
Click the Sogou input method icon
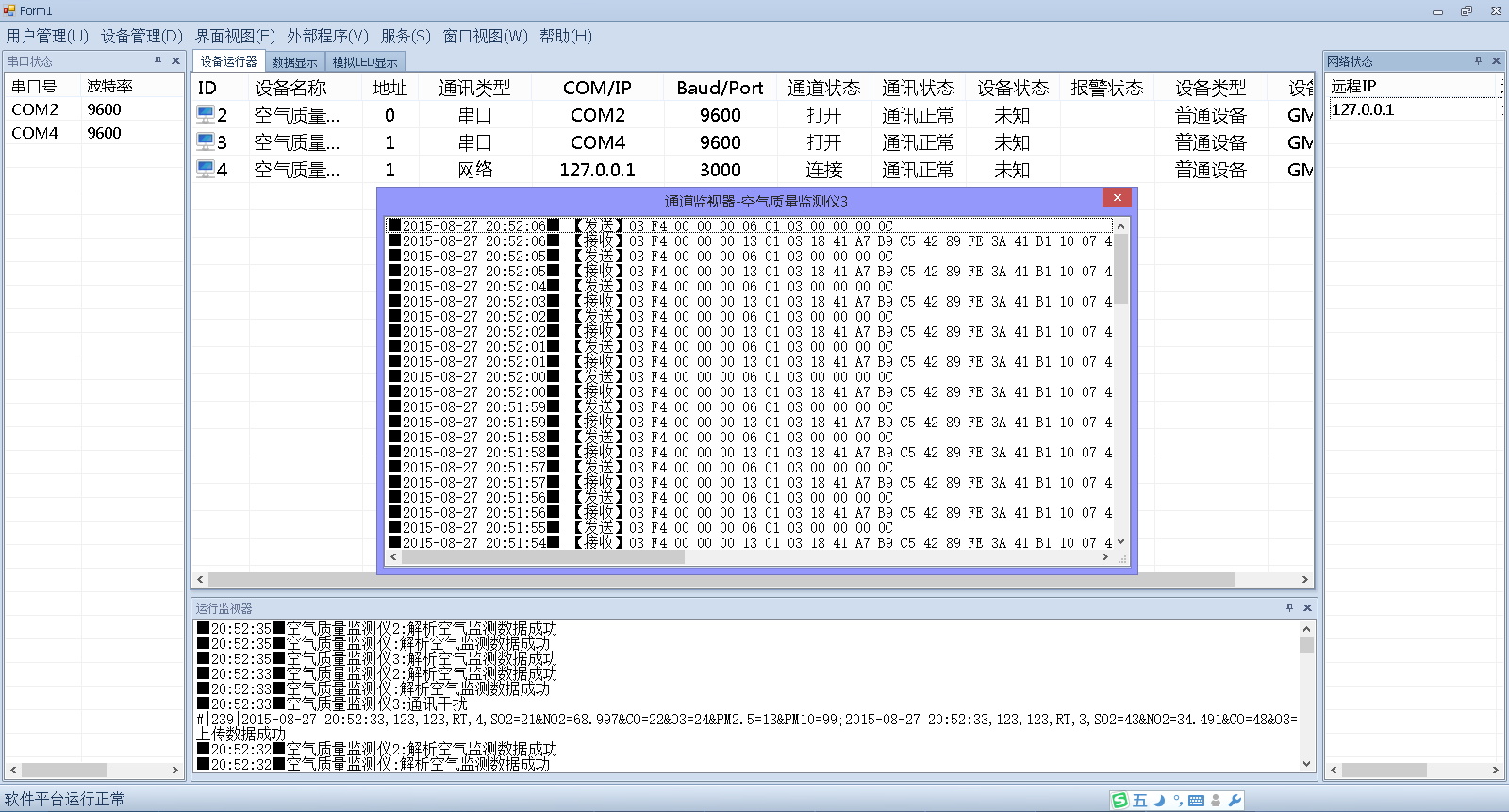pos(1119,800)
